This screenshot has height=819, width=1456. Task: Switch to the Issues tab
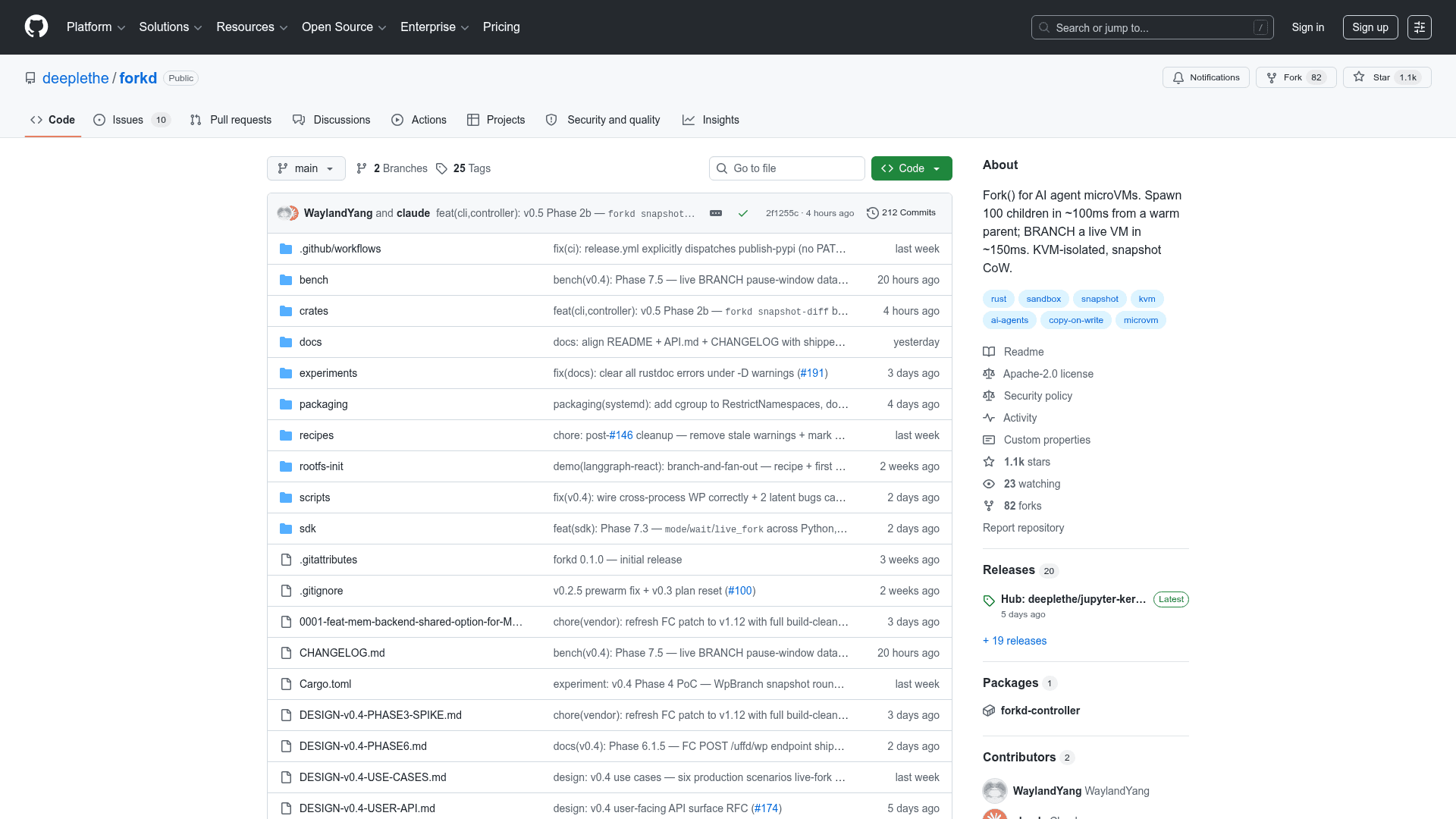click(x=132, y=120)
